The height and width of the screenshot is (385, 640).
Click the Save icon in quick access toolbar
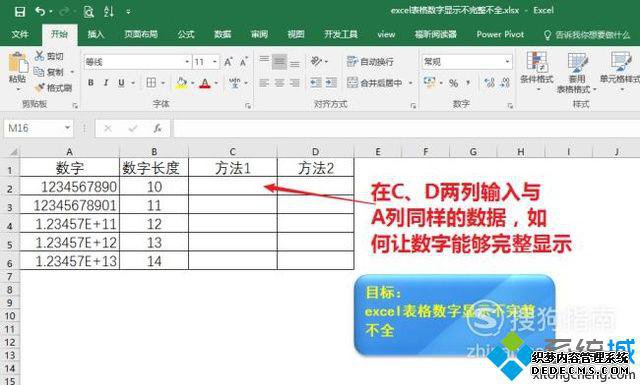click(x=19, y=11)
